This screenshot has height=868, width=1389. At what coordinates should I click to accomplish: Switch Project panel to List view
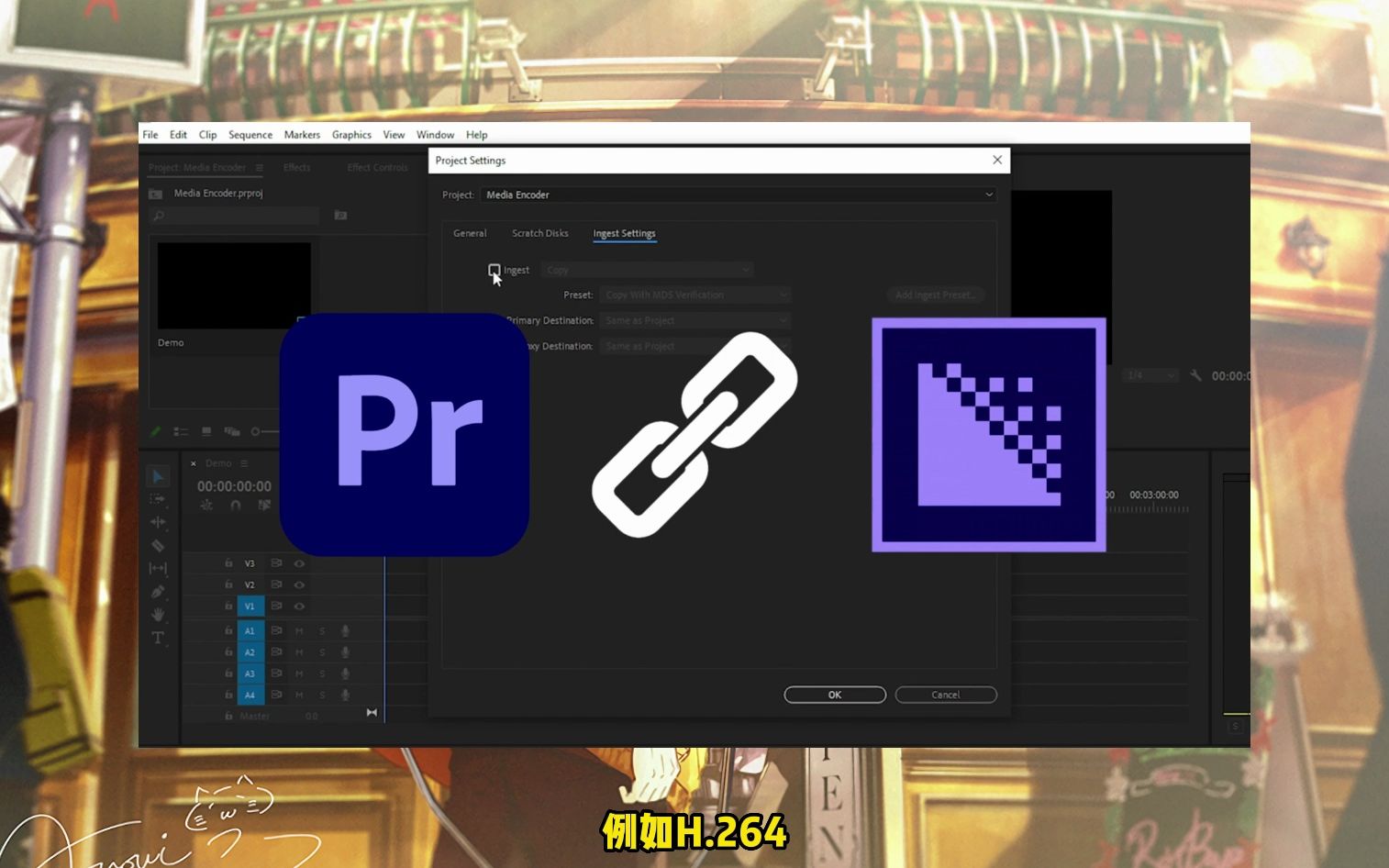(181, 431)
